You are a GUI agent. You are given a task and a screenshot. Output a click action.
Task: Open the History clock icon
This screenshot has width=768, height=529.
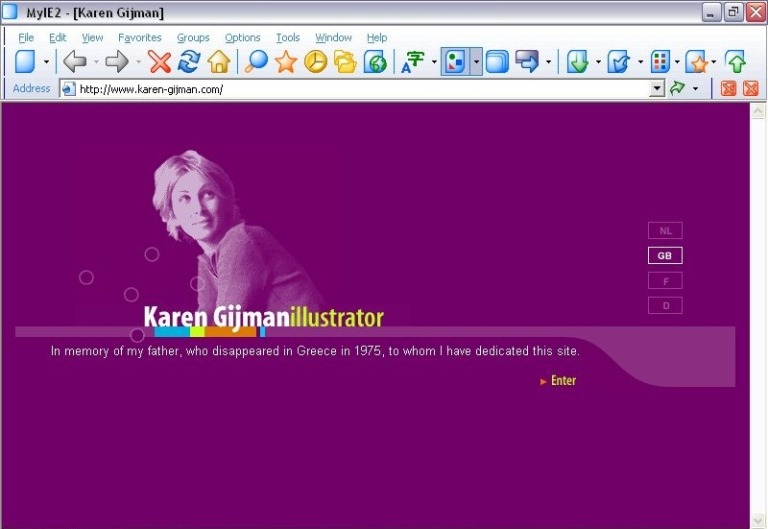click(315, 62)
